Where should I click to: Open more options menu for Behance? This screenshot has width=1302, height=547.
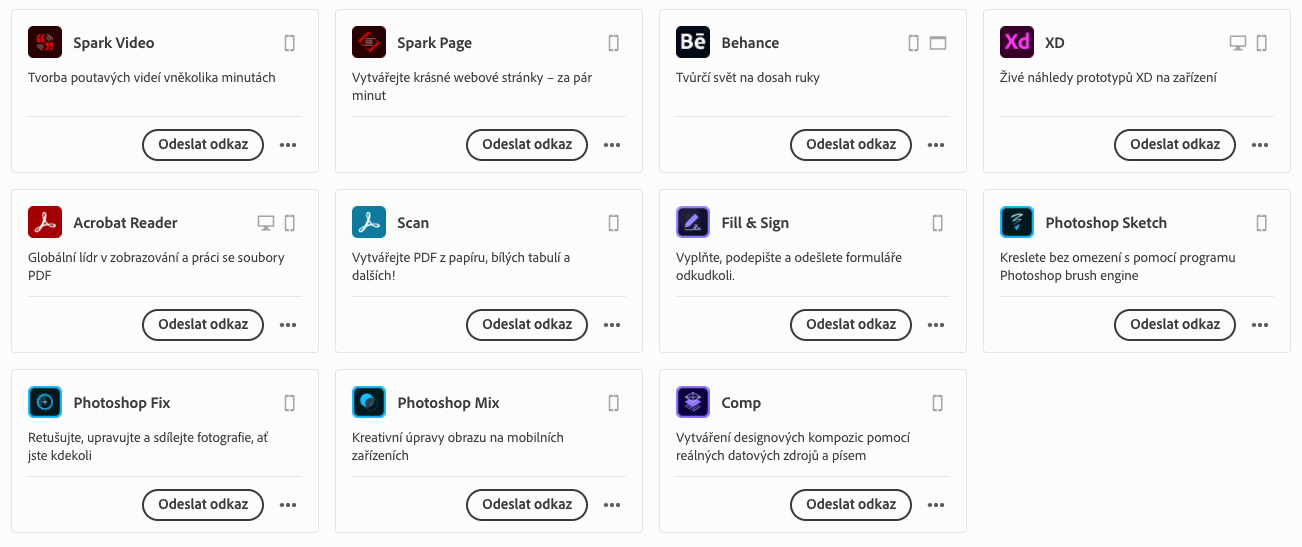936,145
